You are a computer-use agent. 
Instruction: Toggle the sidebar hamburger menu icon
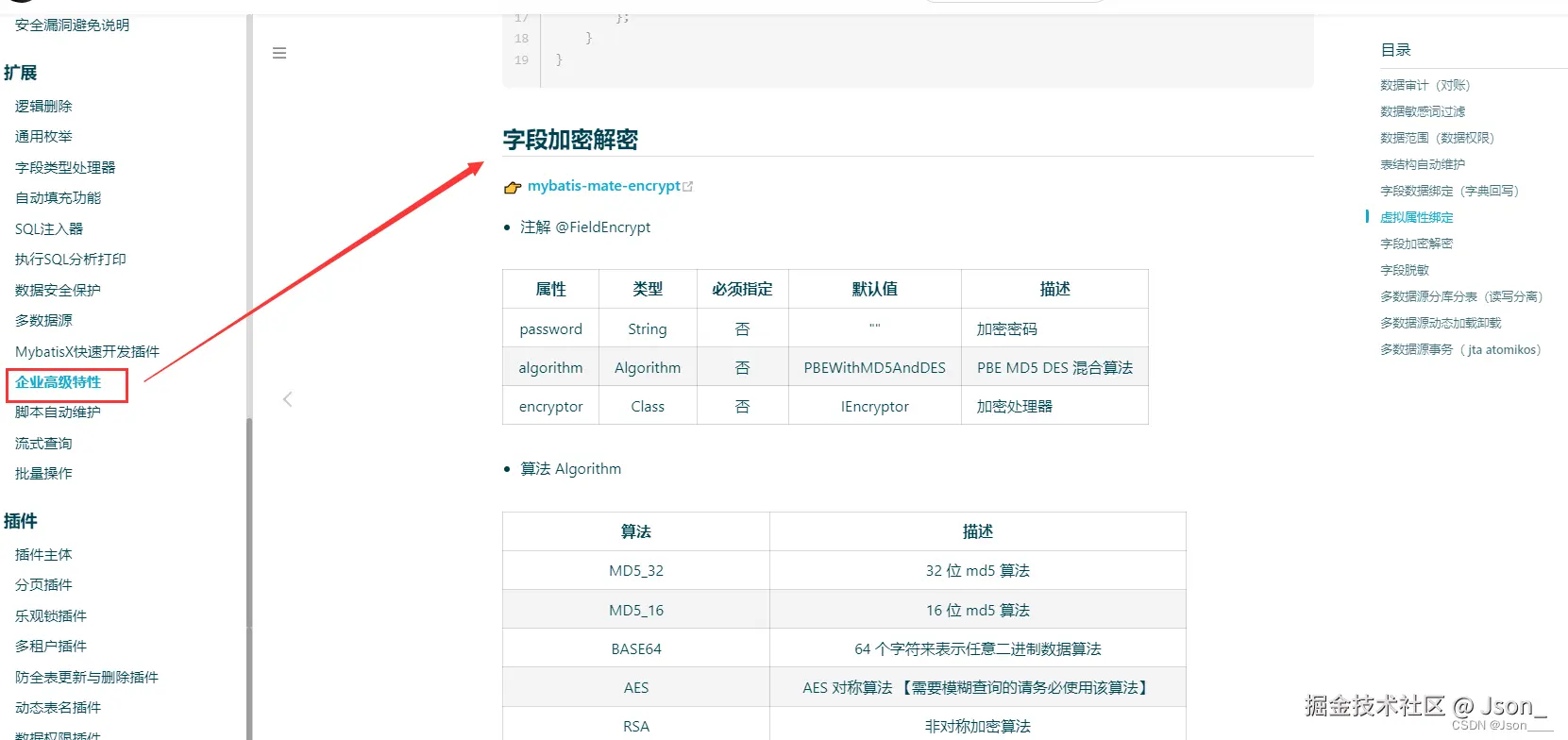point(279,53)
